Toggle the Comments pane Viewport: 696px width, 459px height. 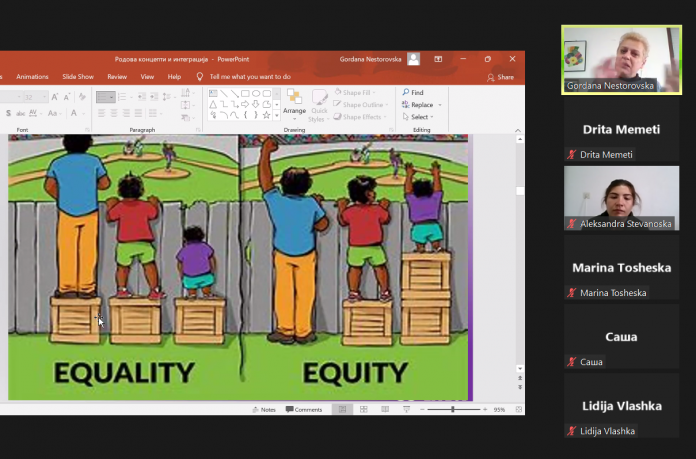[304, 410]
